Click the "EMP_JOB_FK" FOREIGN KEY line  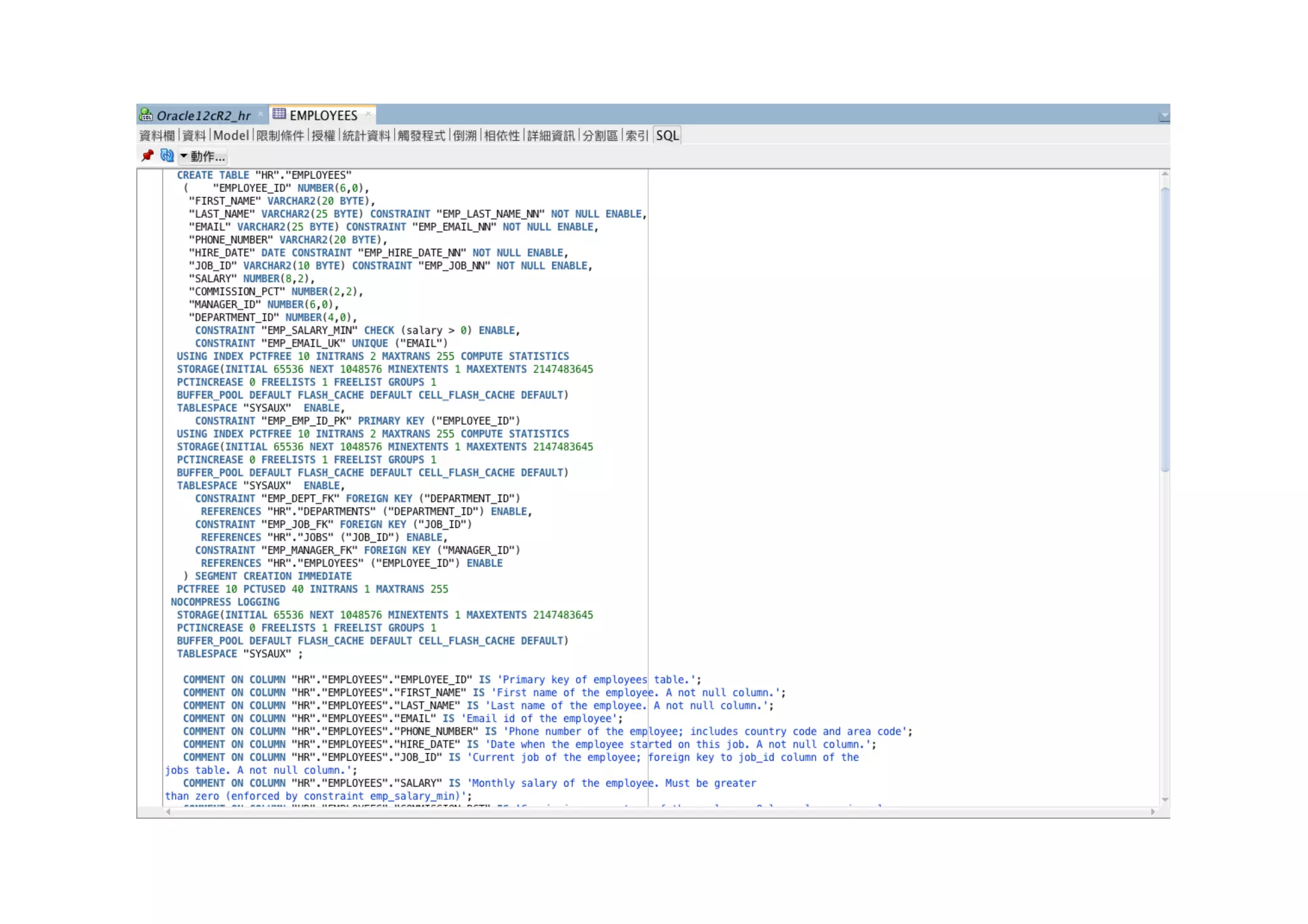pyautogui.click(x=333, y=524)
